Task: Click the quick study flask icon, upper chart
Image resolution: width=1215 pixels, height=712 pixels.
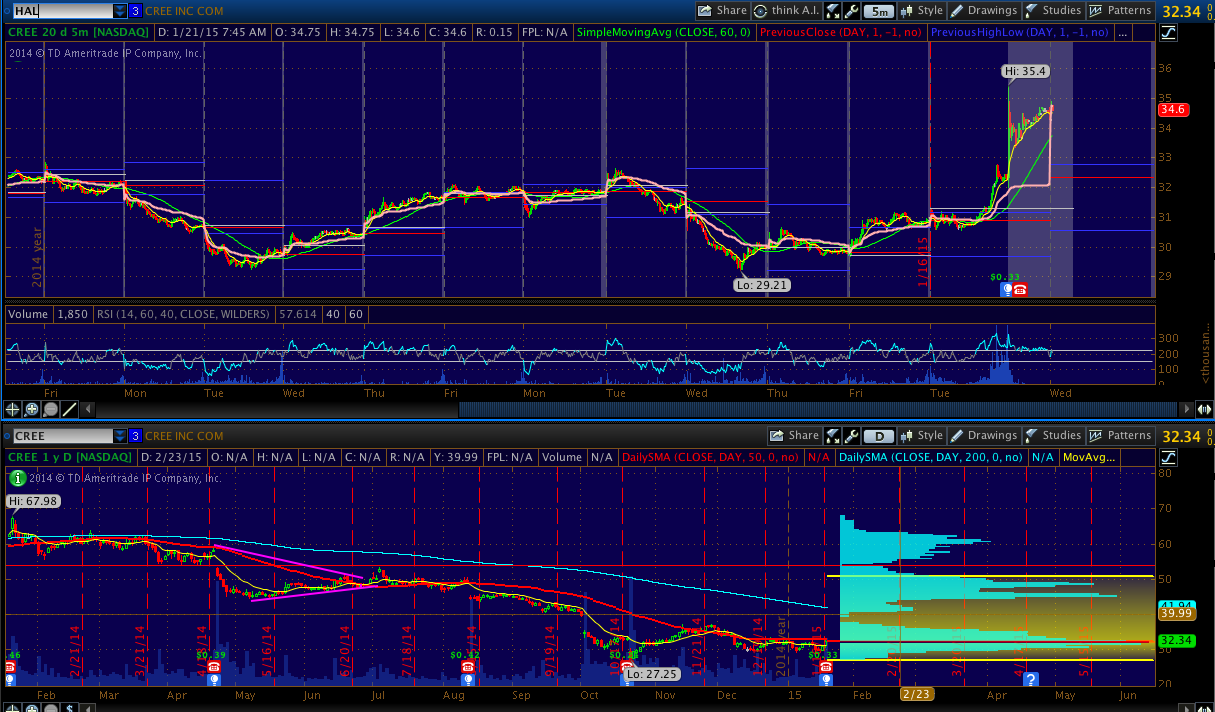Action: point(833,11)
